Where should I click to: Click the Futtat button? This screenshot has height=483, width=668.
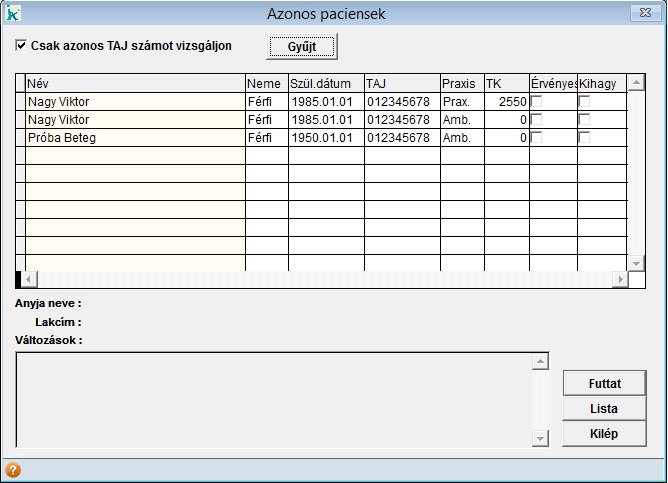point(604,383)
